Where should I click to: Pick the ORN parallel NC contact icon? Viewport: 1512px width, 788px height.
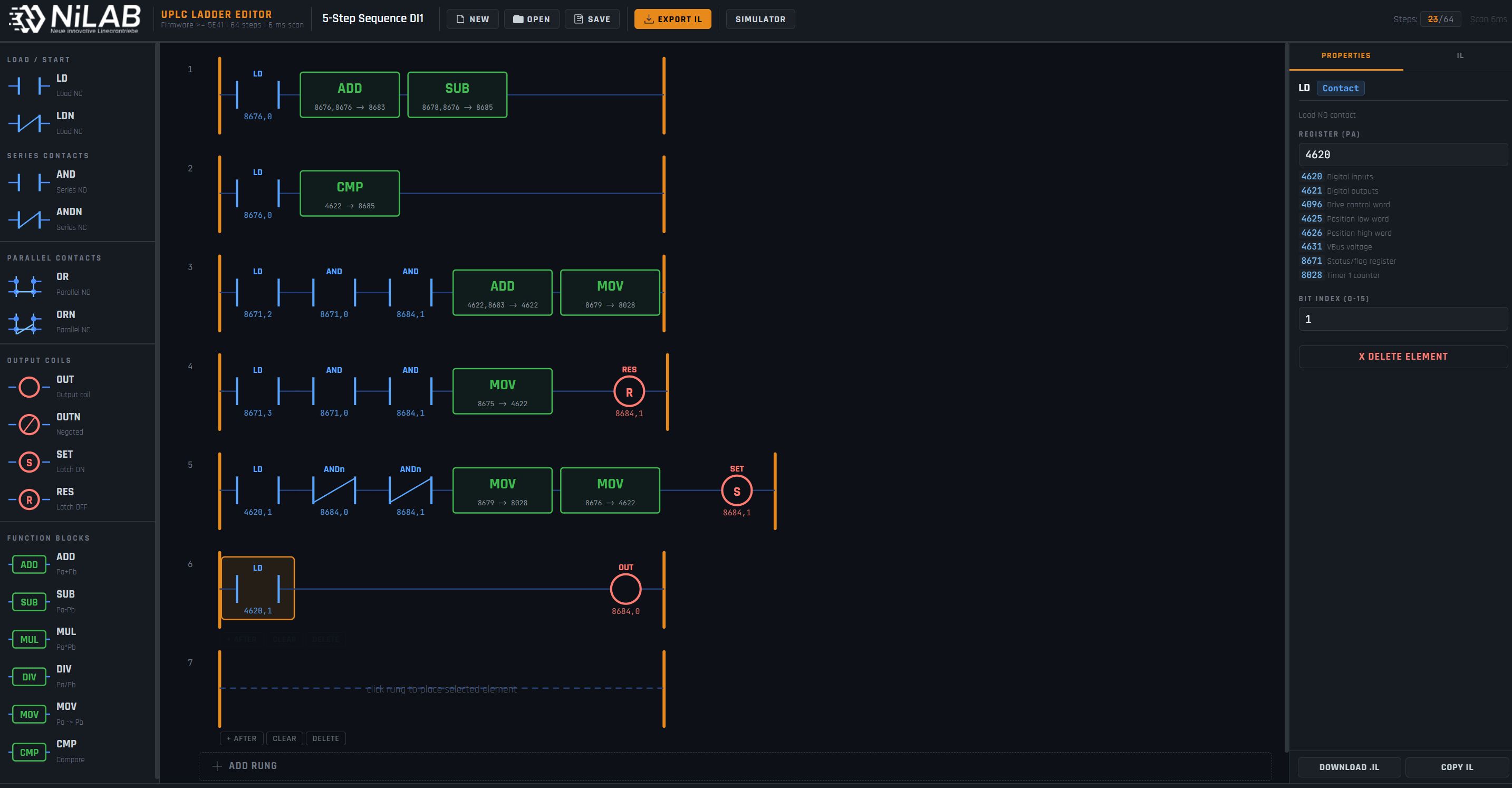click(x=25, y=322)
